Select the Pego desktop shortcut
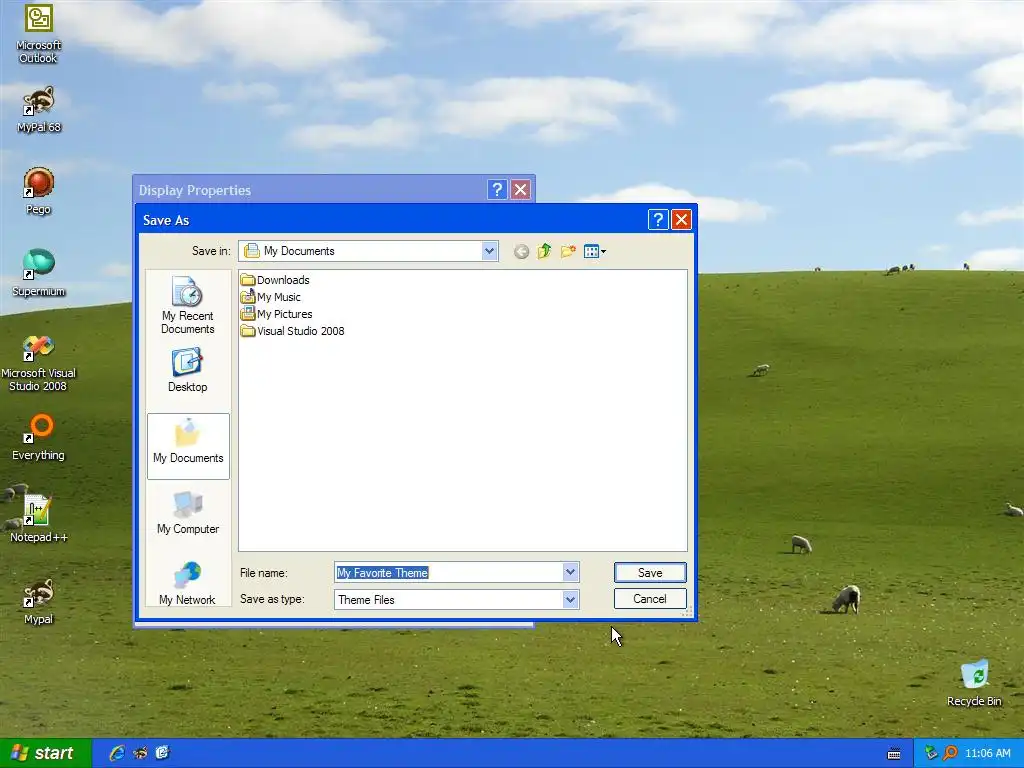 [39, 191]
